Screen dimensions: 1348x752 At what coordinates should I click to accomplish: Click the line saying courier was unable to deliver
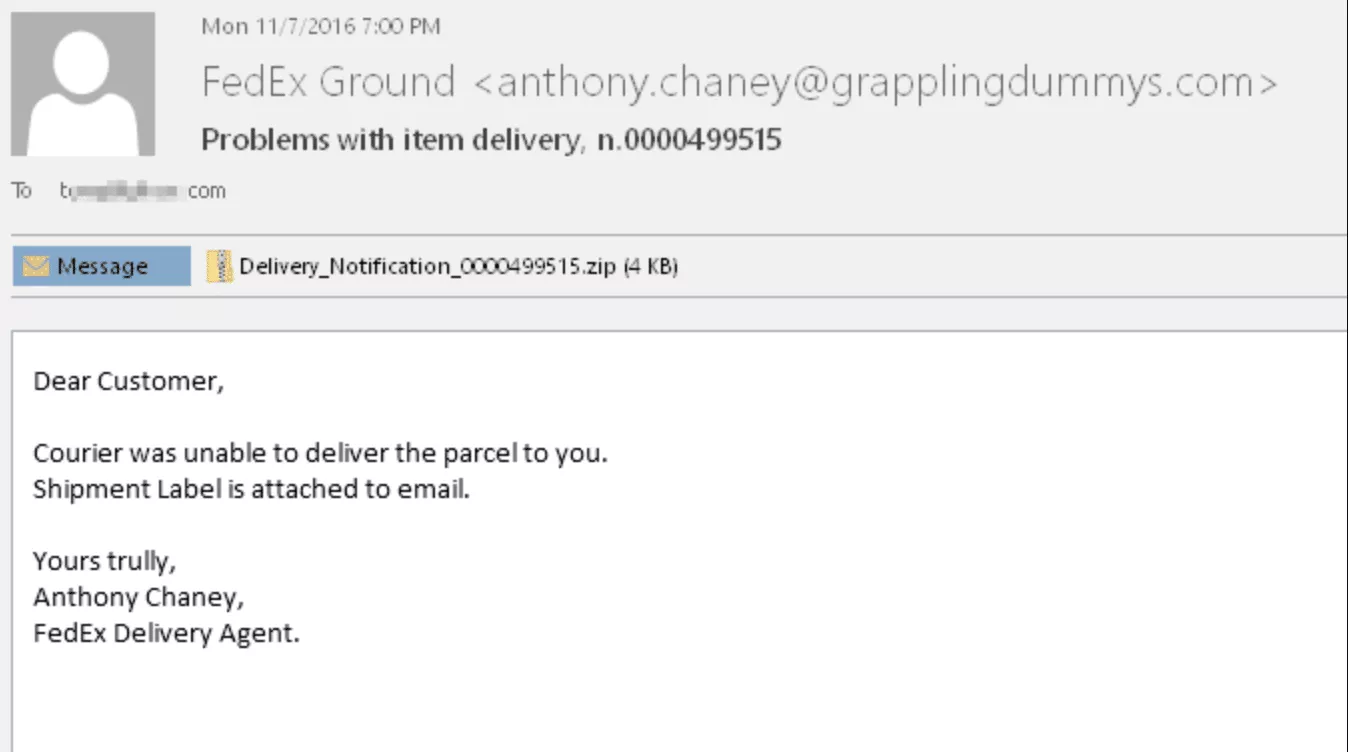coord(320,453)
